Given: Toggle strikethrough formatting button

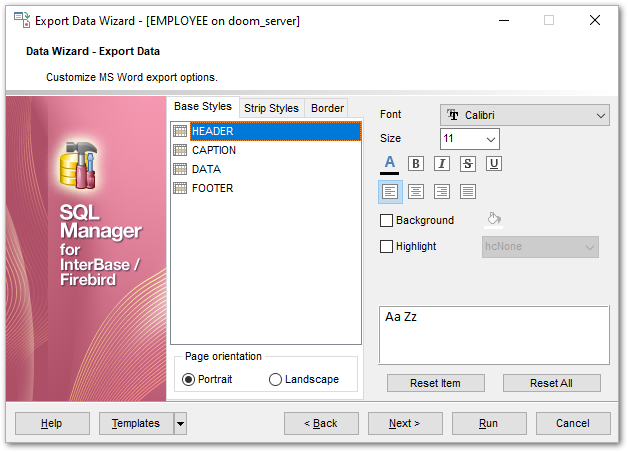Looking at the screenshot, I should point(468,164).
